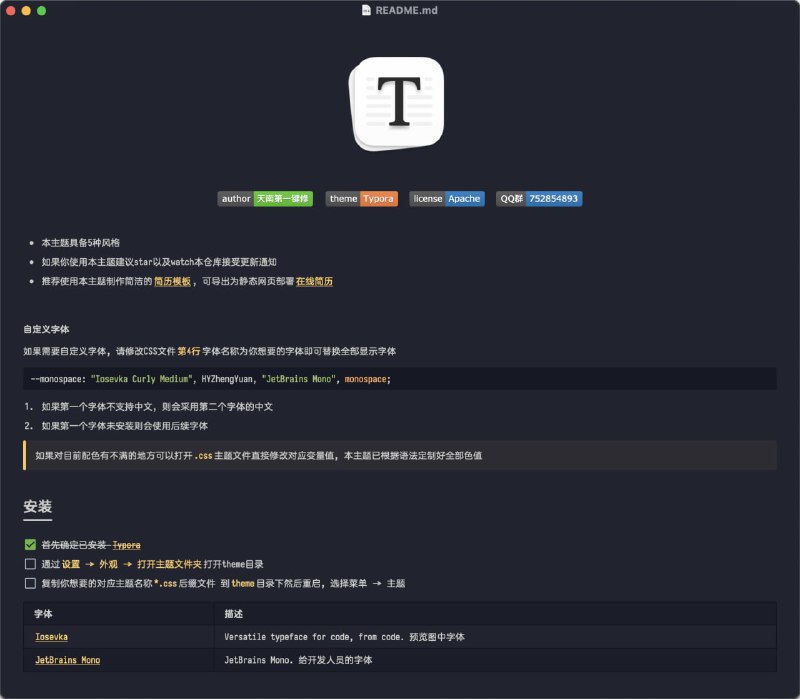Check the 复制你想要的对应主题名称 task checkbox
Viewport: 800px width, 699px height.
[30, 583]
